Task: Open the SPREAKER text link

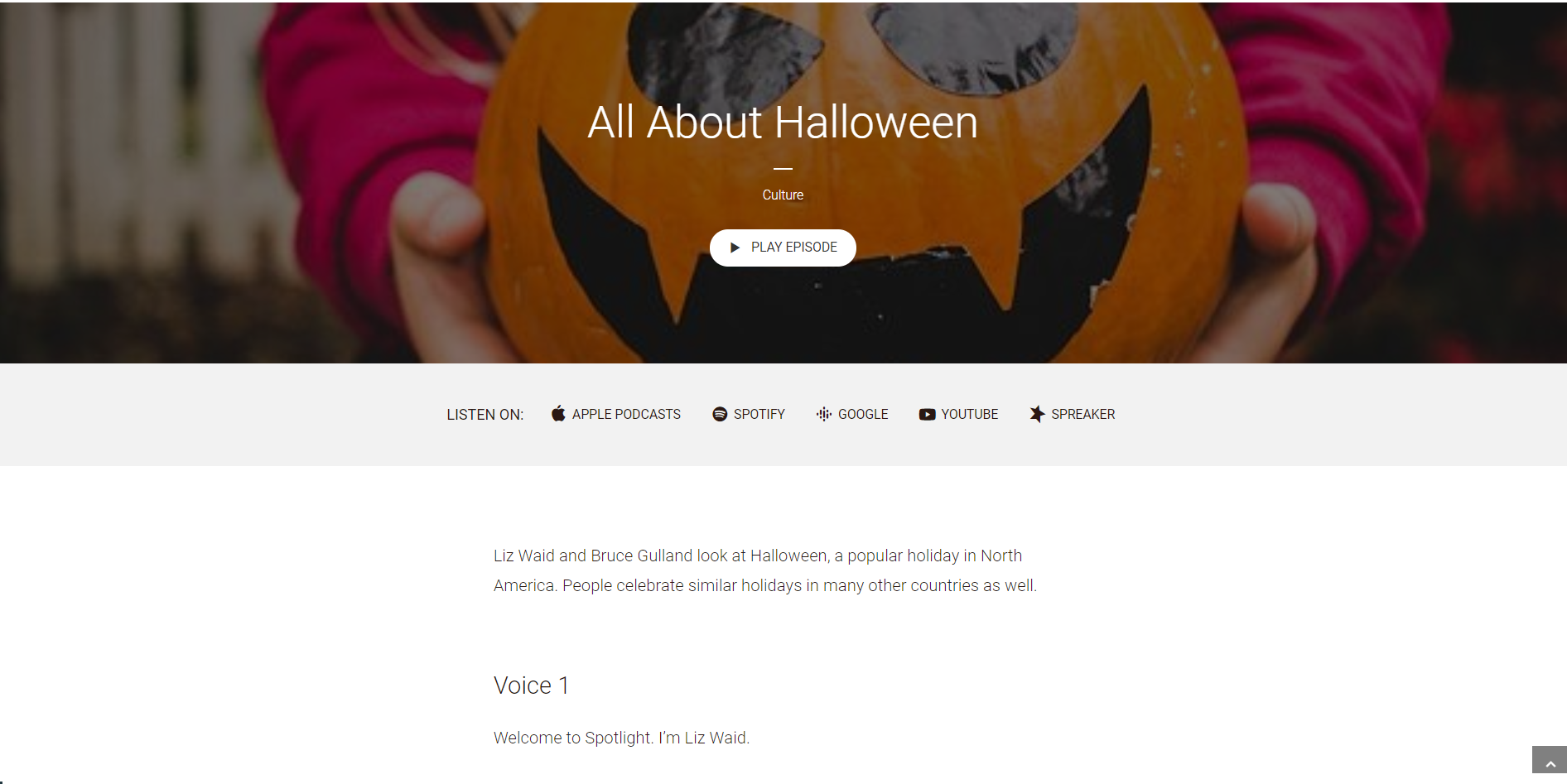Action: point(1082,414)
